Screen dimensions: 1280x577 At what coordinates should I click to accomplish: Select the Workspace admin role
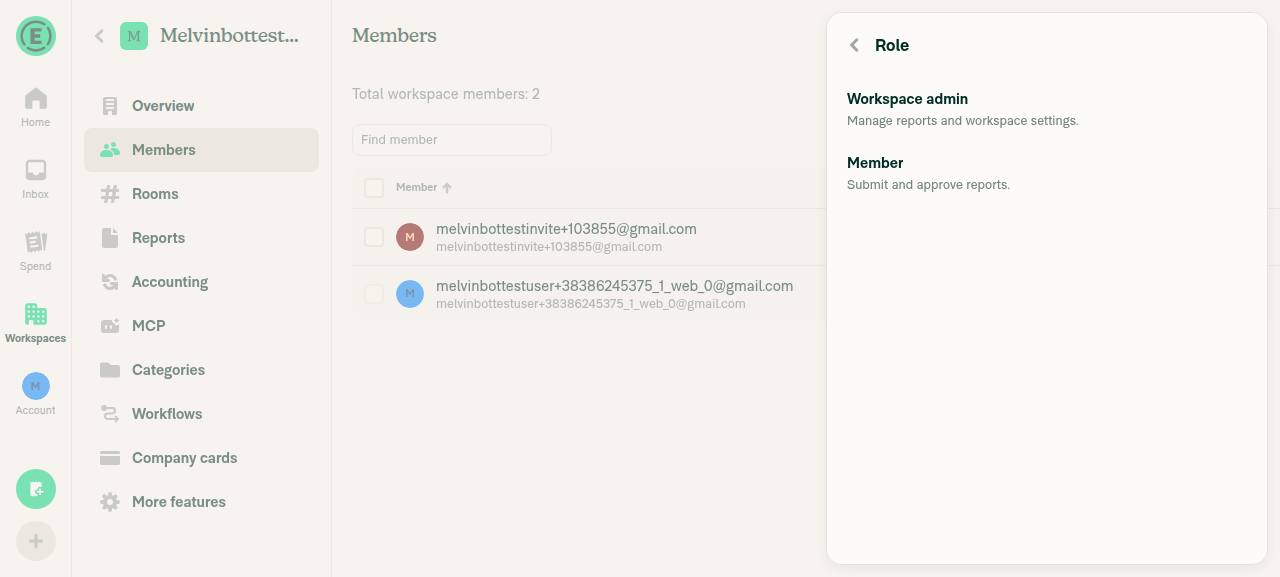(x=1047, y=109)
